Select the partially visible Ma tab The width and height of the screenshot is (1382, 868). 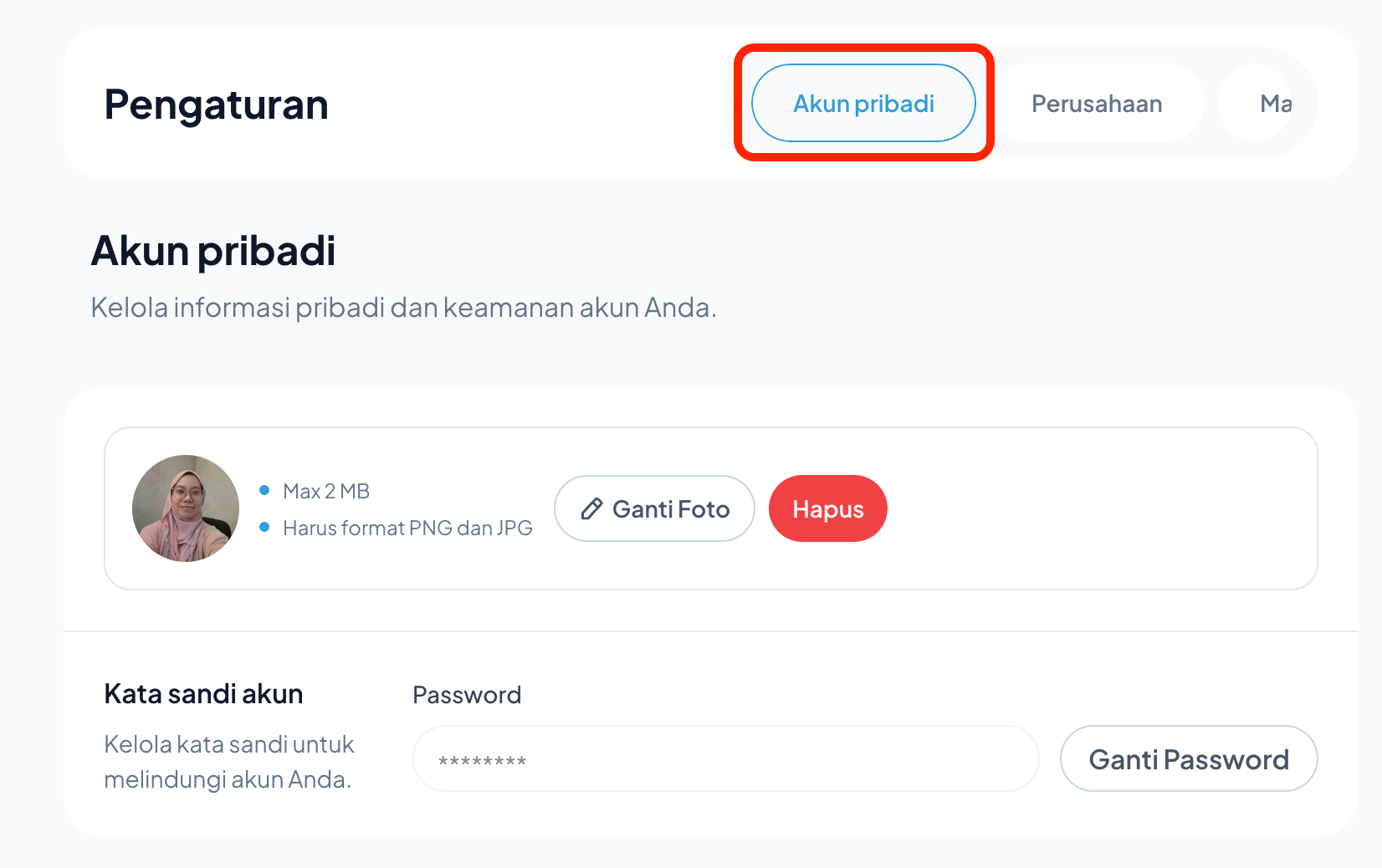click(x=1273, y=104)
